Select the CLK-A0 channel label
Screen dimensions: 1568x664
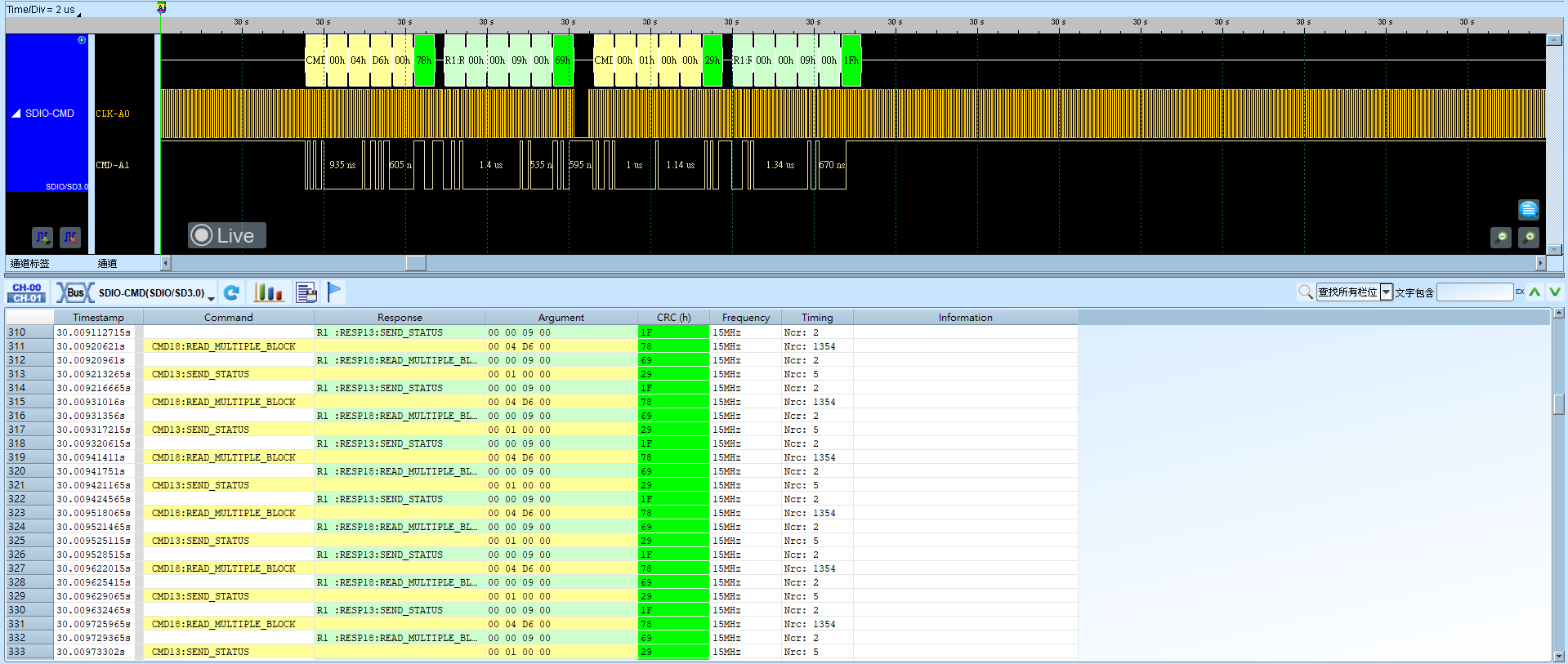113,114
